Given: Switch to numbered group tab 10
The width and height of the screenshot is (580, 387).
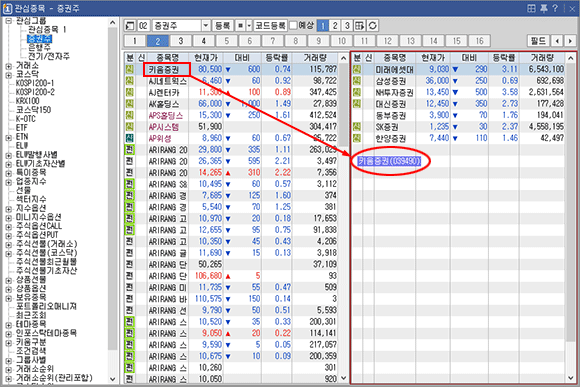Looking at the screenshot, I should (341, 41).
